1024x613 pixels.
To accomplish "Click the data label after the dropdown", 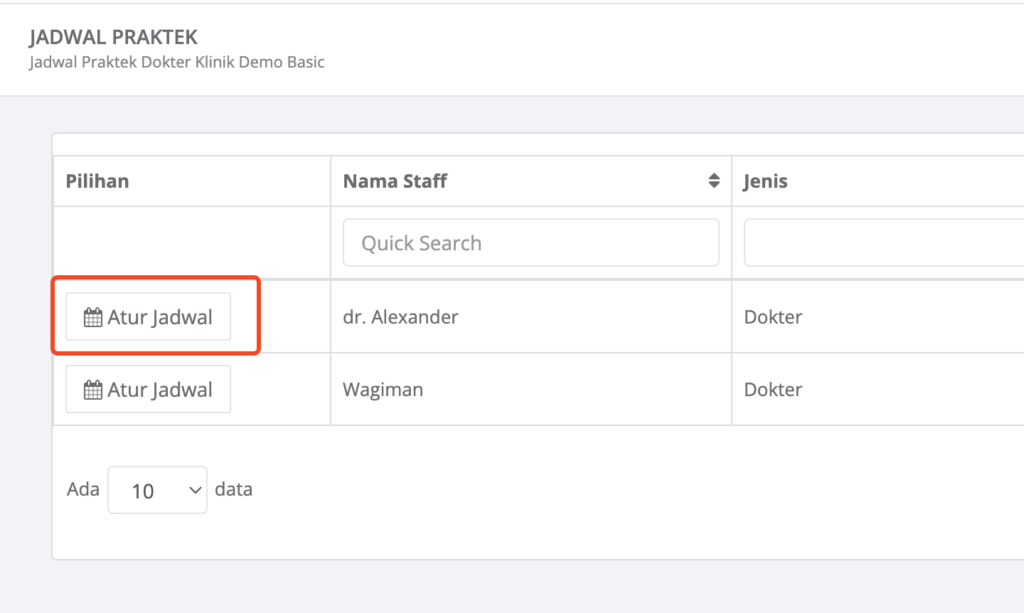I will pyautogui.click(x=234, y=490).
